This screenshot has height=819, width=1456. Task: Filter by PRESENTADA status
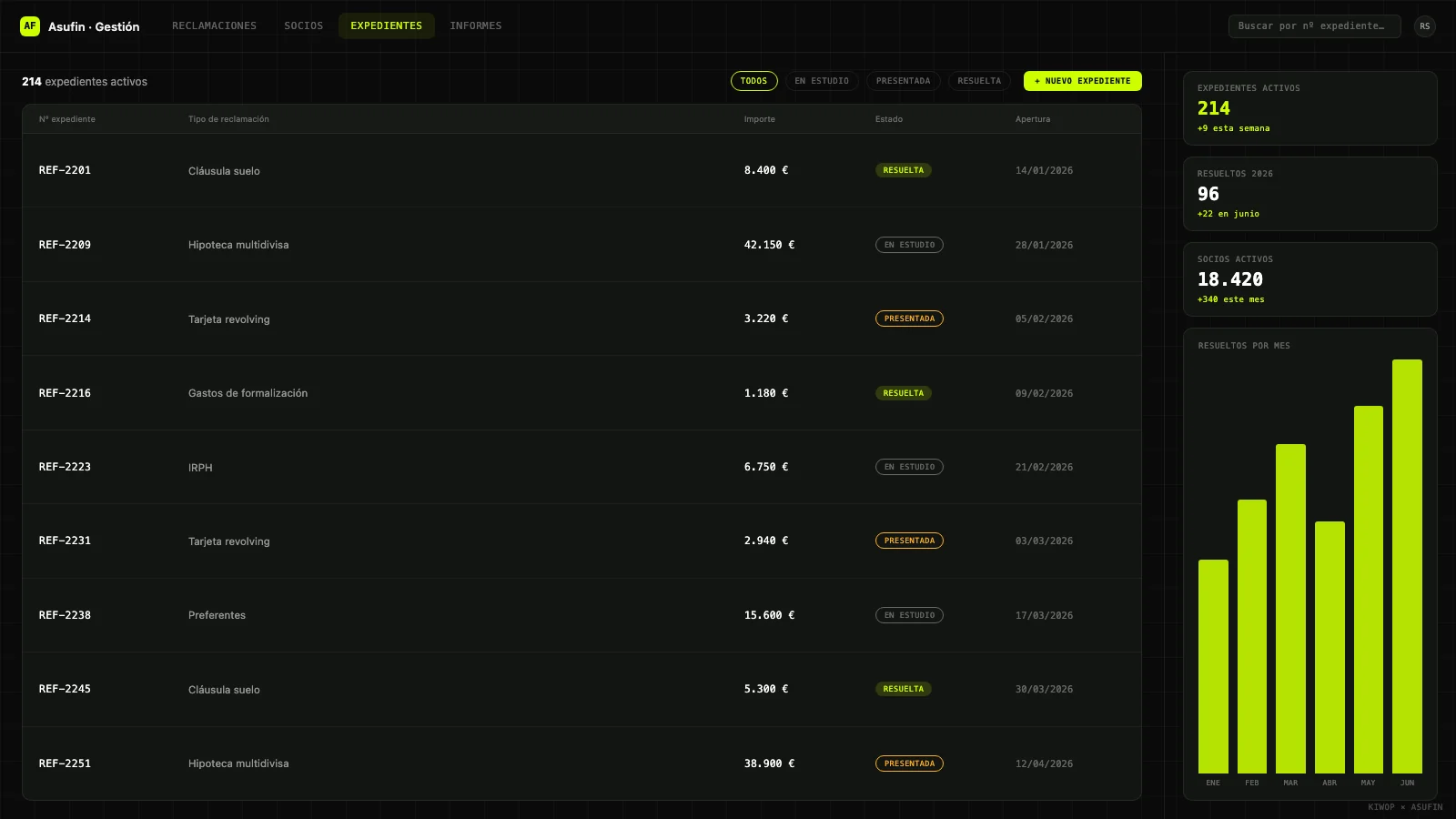coord(903,81)
